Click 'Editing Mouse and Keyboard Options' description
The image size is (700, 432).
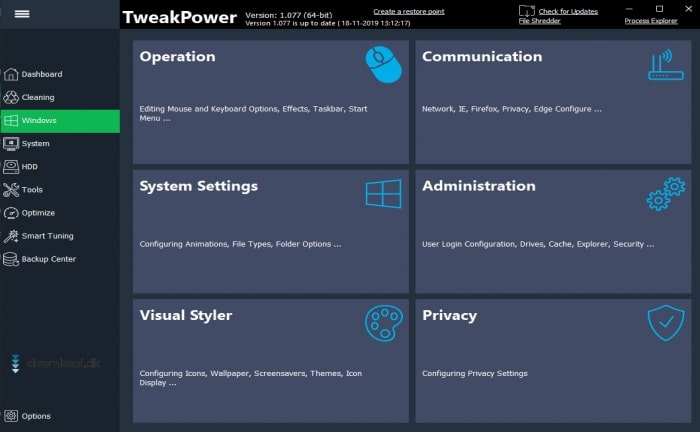[253, 113]
